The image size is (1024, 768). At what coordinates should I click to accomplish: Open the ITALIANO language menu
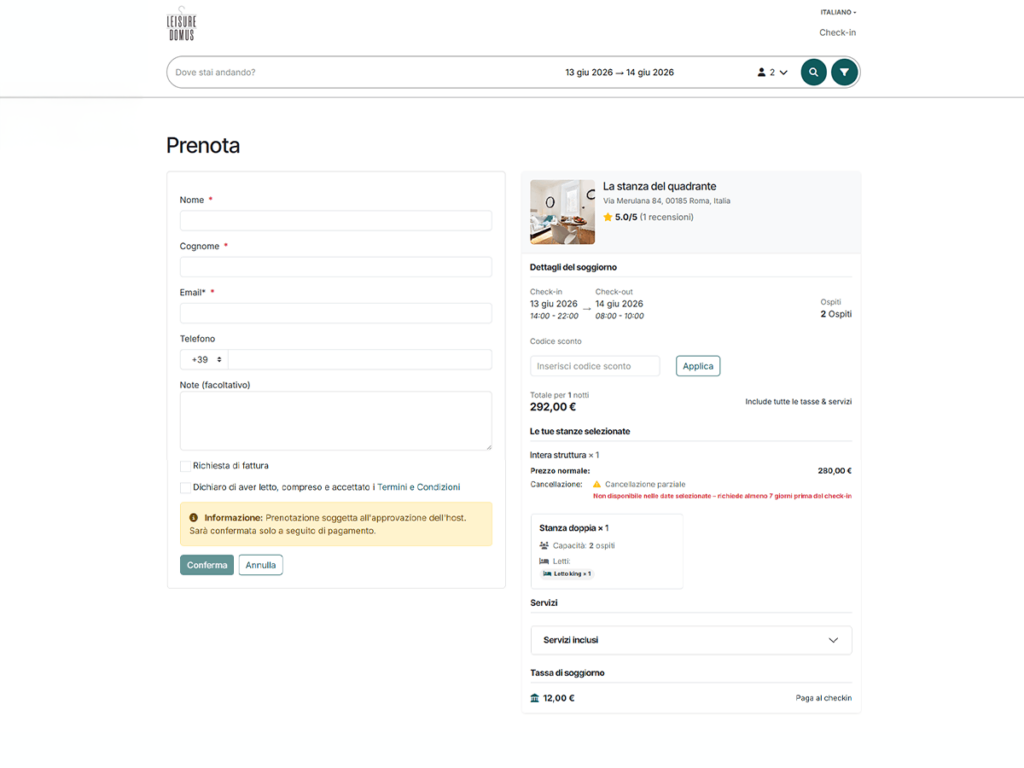click(x=838, y=12)
